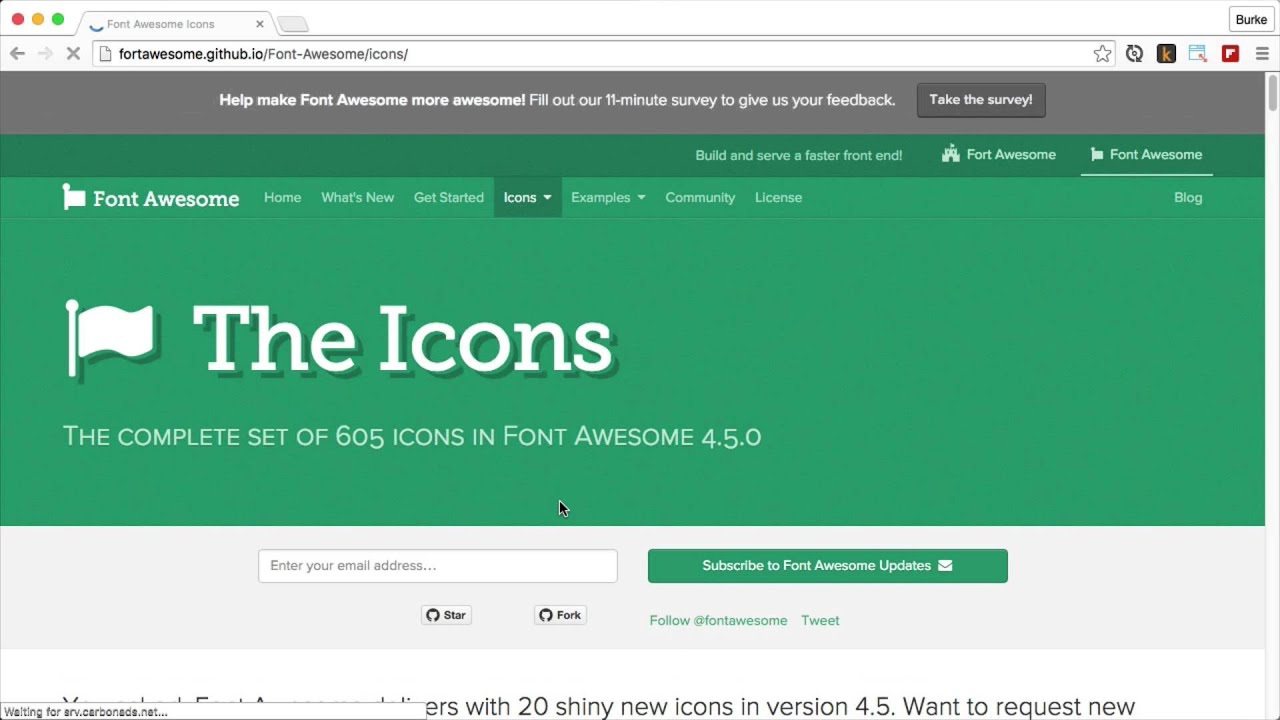Click the Burke profile button
The height and width of the screenshot is (720, 1280).
pos(1251,19)
